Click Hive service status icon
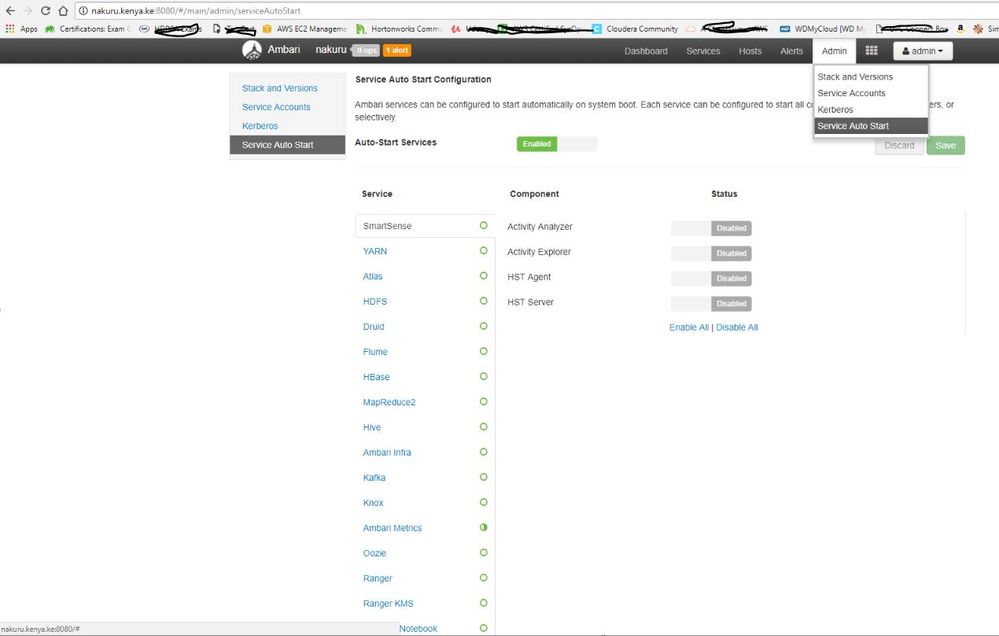Screen dimensions: 999x636 484,427
